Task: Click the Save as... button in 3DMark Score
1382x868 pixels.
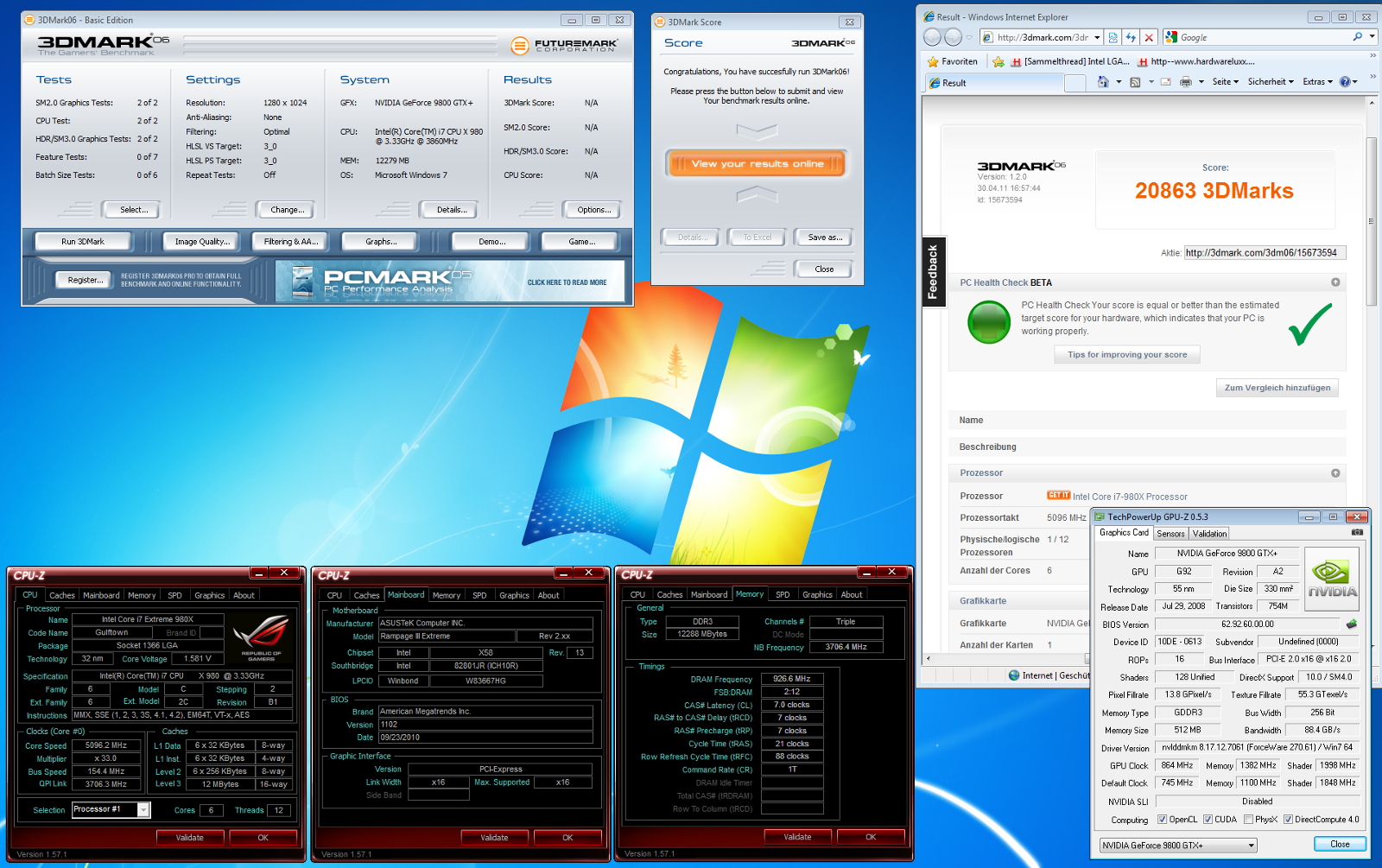Action: click(x=825, y=237)
